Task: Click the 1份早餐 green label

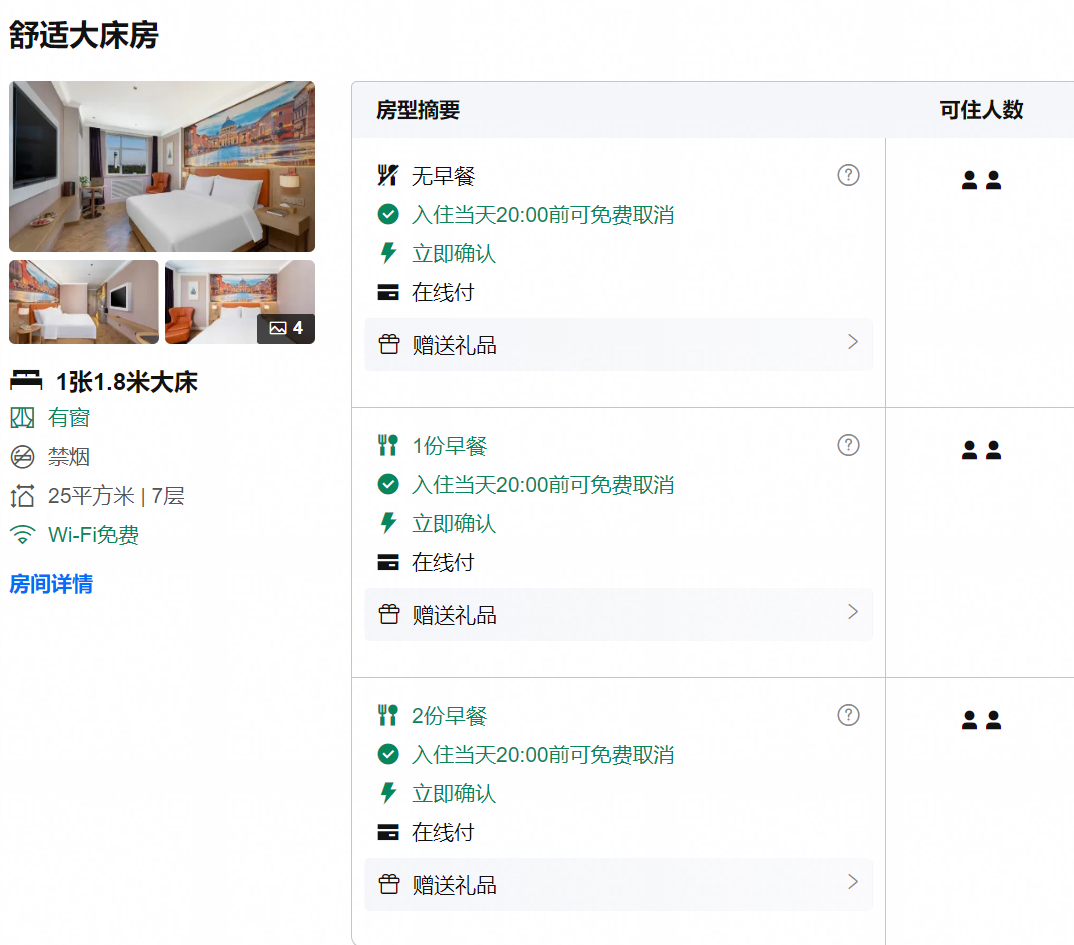Action: [x=449, y=446]
